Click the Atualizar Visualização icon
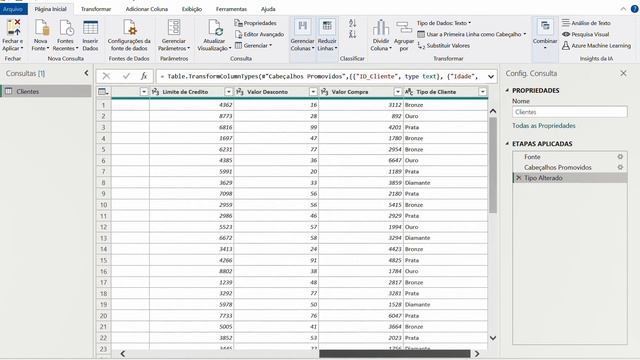 point(215,28)
